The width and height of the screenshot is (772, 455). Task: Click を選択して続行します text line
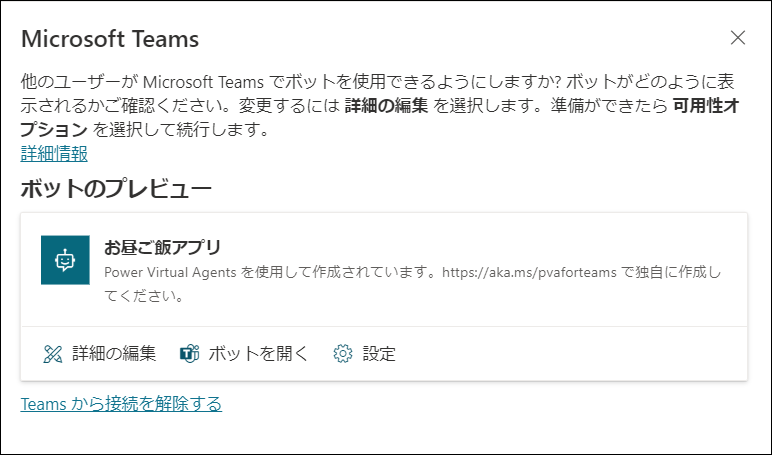coord(181,130)
